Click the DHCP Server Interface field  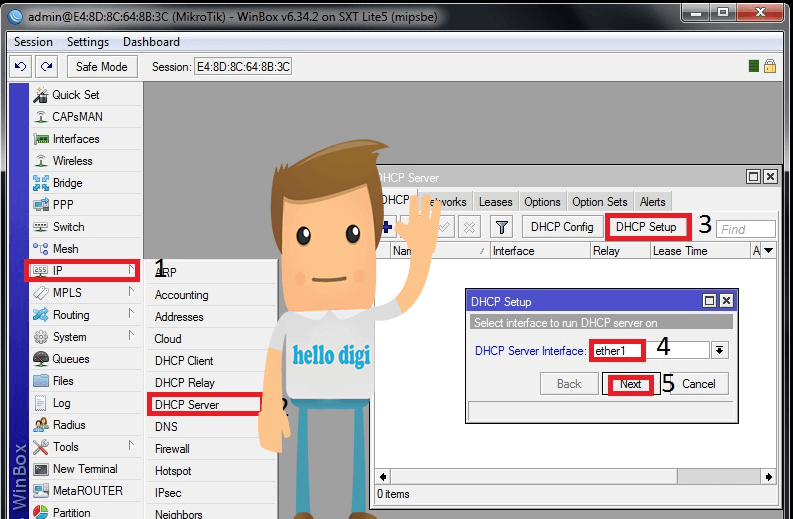[650, 350]
